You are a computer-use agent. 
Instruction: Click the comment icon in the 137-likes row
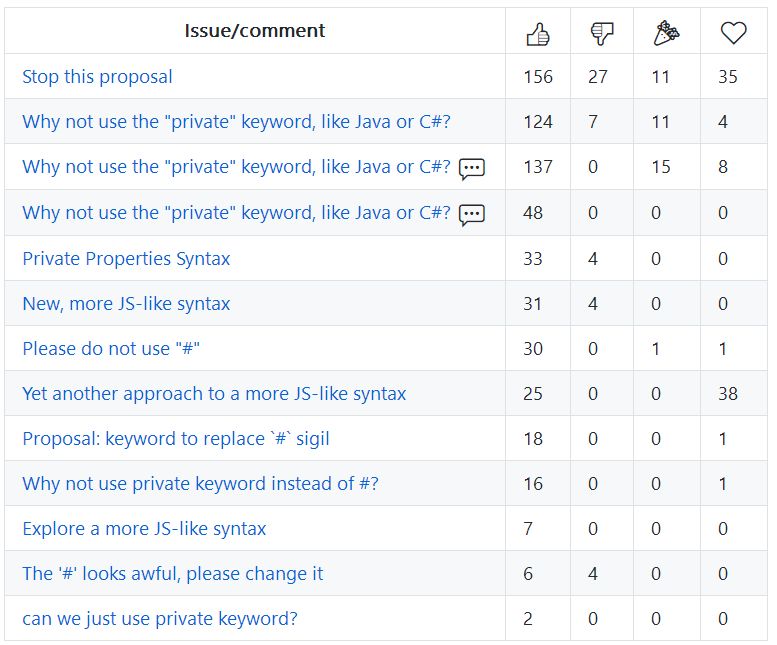pos(472,168)
